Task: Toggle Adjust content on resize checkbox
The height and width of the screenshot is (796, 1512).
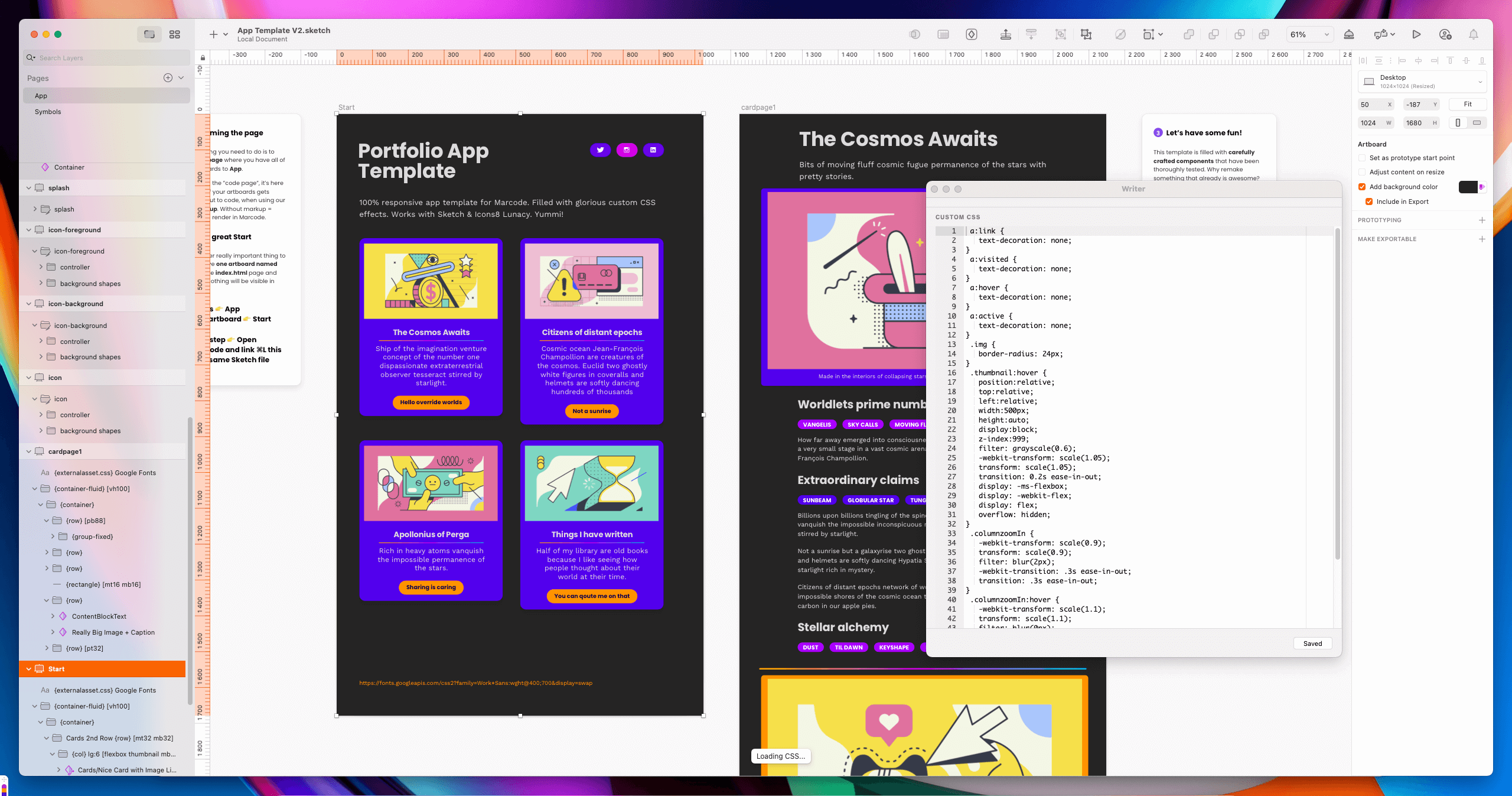Action: (1362, 172)
